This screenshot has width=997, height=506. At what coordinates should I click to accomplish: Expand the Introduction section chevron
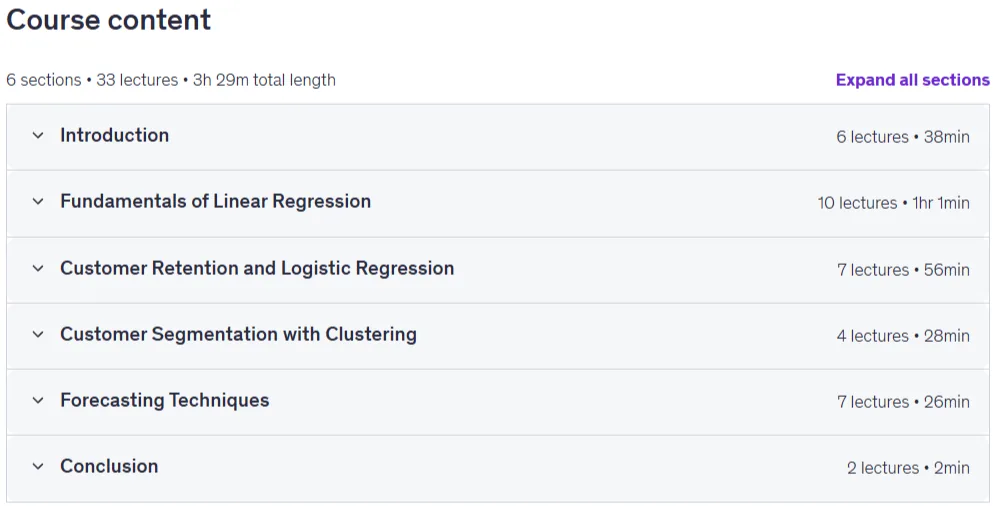(x=38, y=135)
